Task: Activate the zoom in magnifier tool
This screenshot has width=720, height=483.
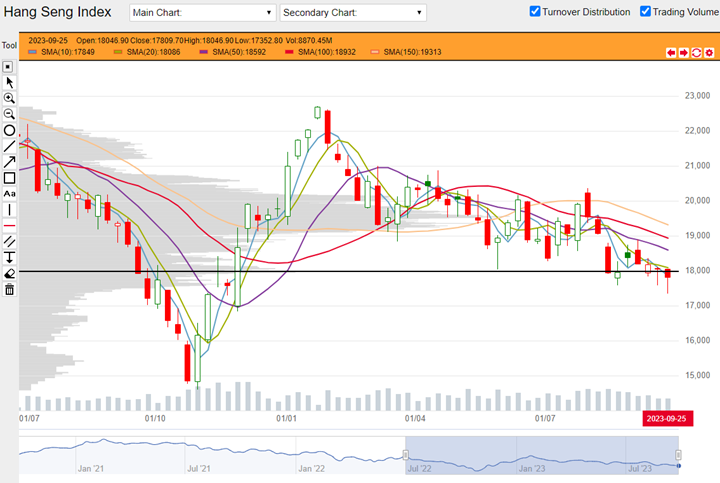Action: pyautogui.click(x=9, y=98)
